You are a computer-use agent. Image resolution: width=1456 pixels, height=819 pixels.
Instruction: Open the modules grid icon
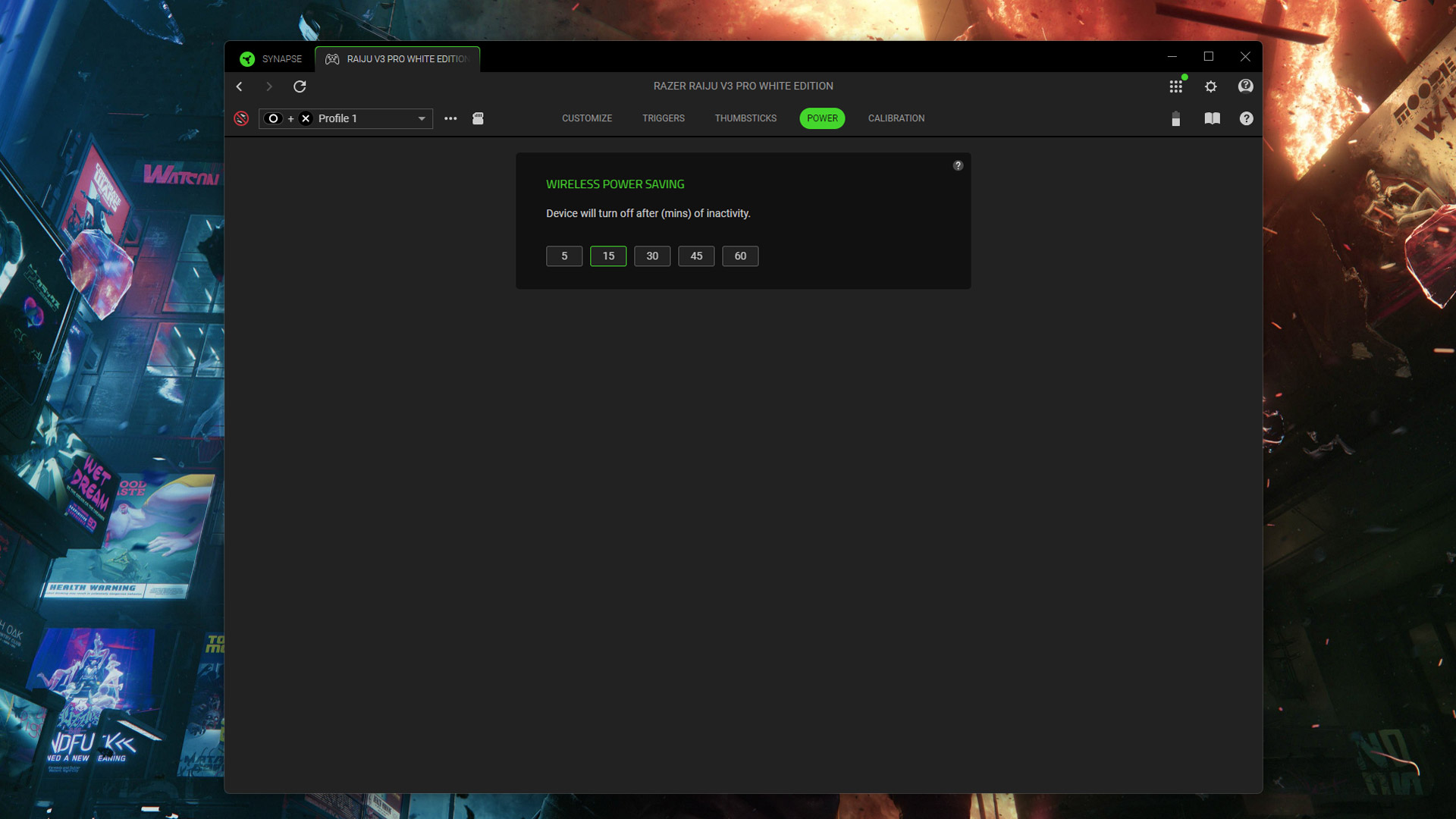click(1175, 86)
